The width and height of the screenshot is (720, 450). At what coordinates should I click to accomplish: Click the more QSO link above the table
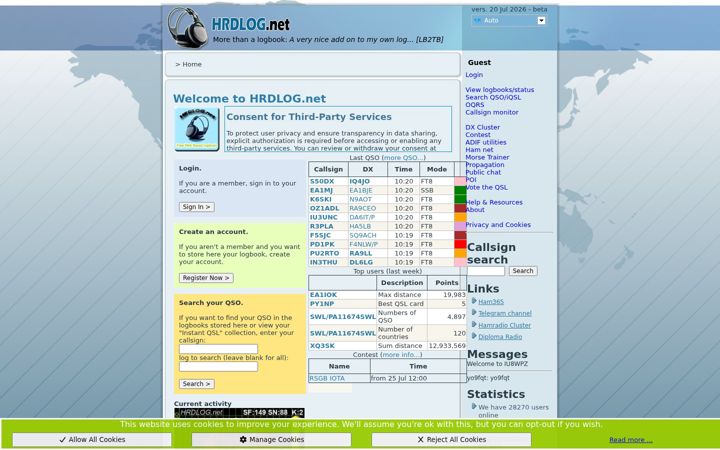click(x=403, y=158)
